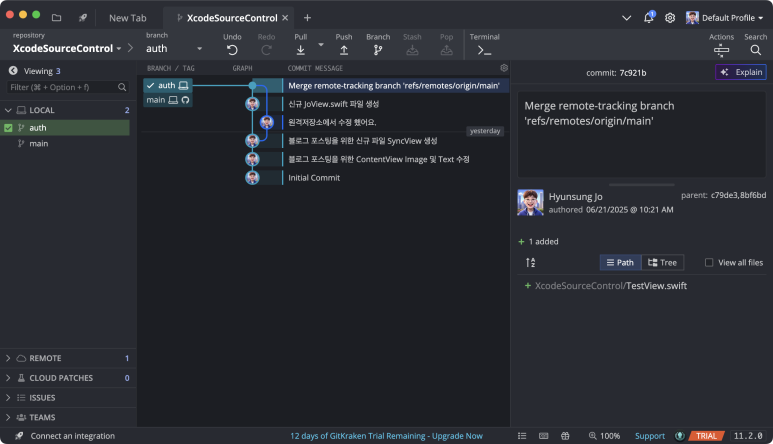Image resolution: width=773 pixels, height=444 pixels.
Task: Select the commit mentioning ContentView Image
Action: tap(380, 159)
